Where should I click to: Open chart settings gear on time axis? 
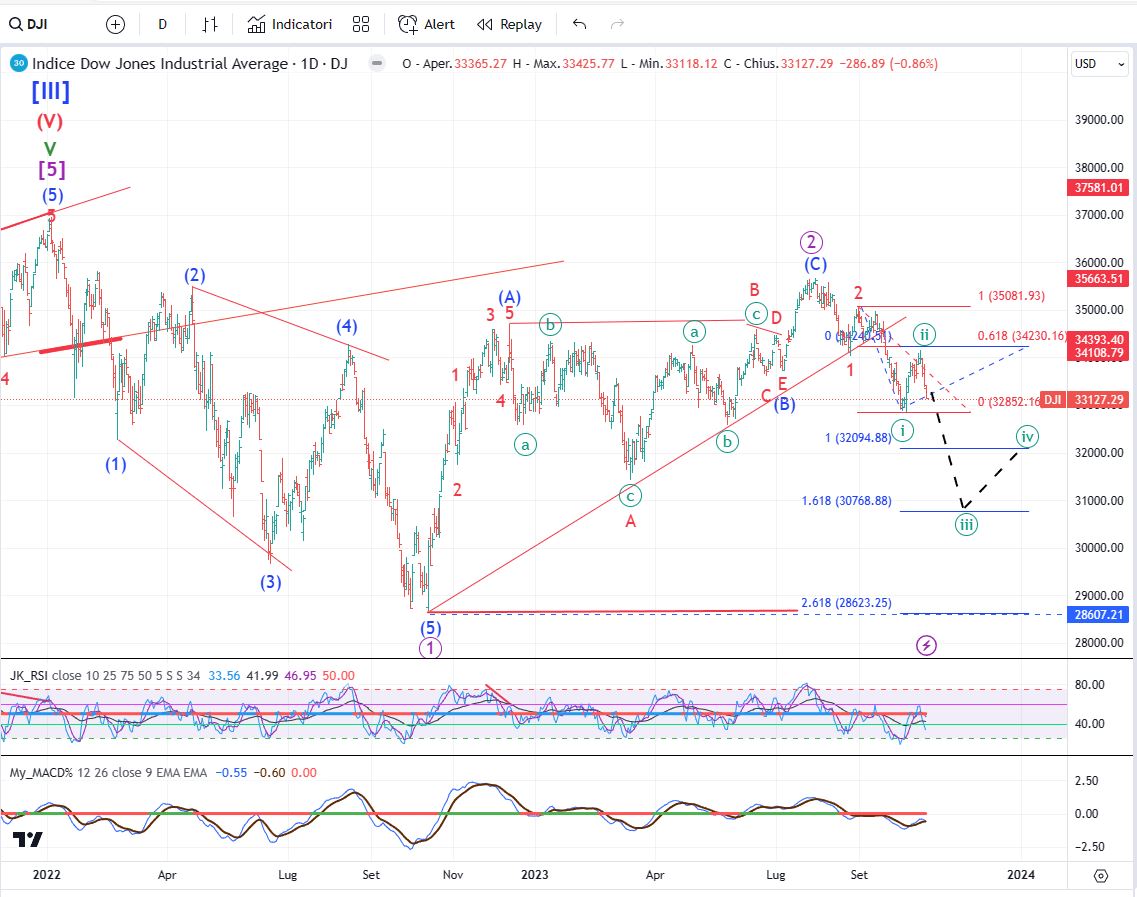click(1101, 876)
